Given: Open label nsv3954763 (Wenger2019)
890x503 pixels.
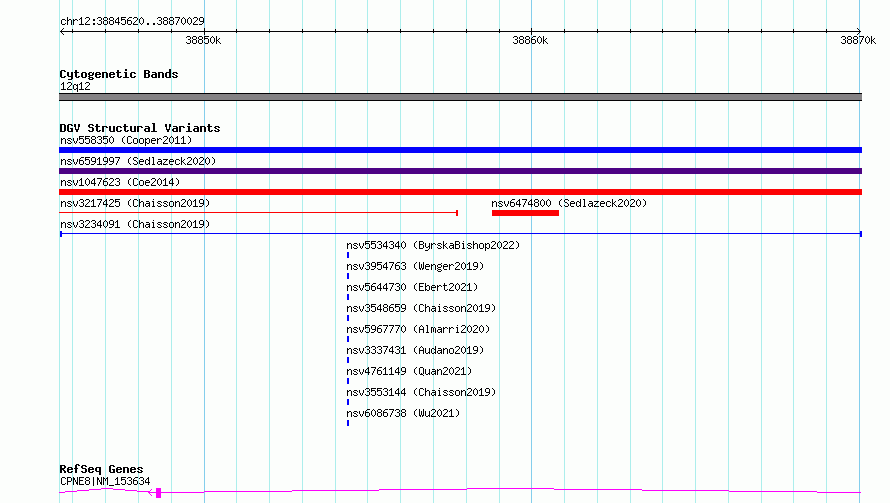Looking at the screenshot, I should pos(415,266).
